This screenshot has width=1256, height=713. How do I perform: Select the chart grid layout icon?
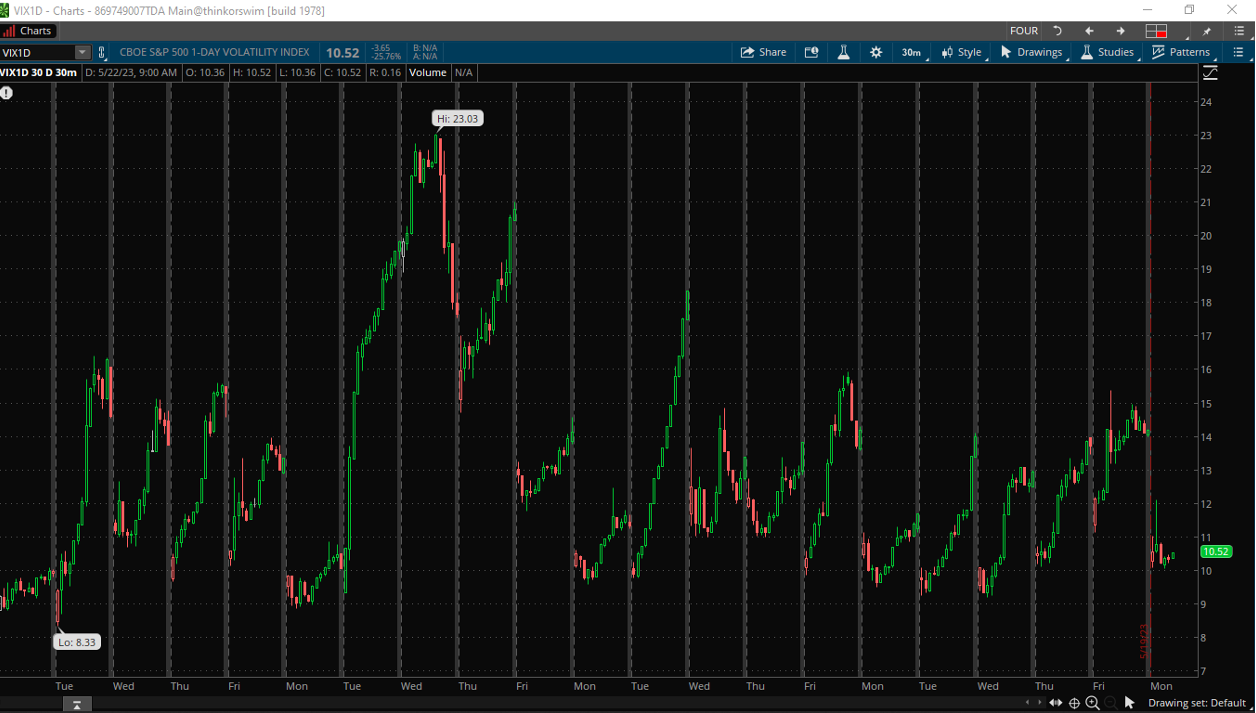1156,31
